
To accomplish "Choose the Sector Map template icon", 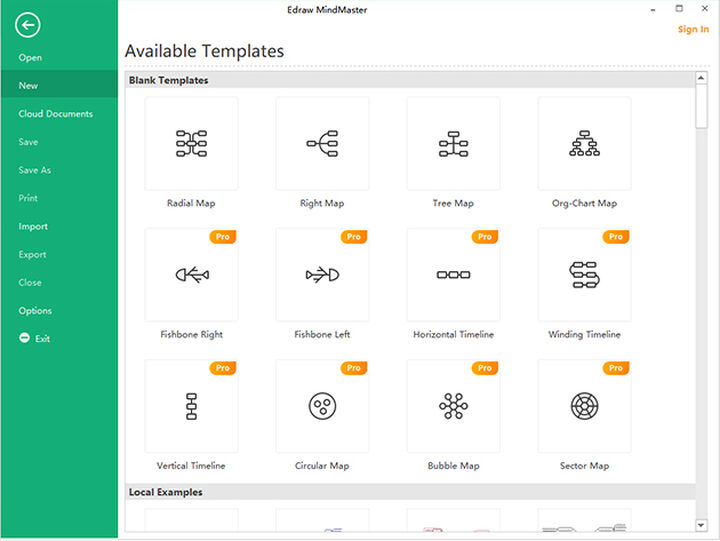I will pos(584,406).
